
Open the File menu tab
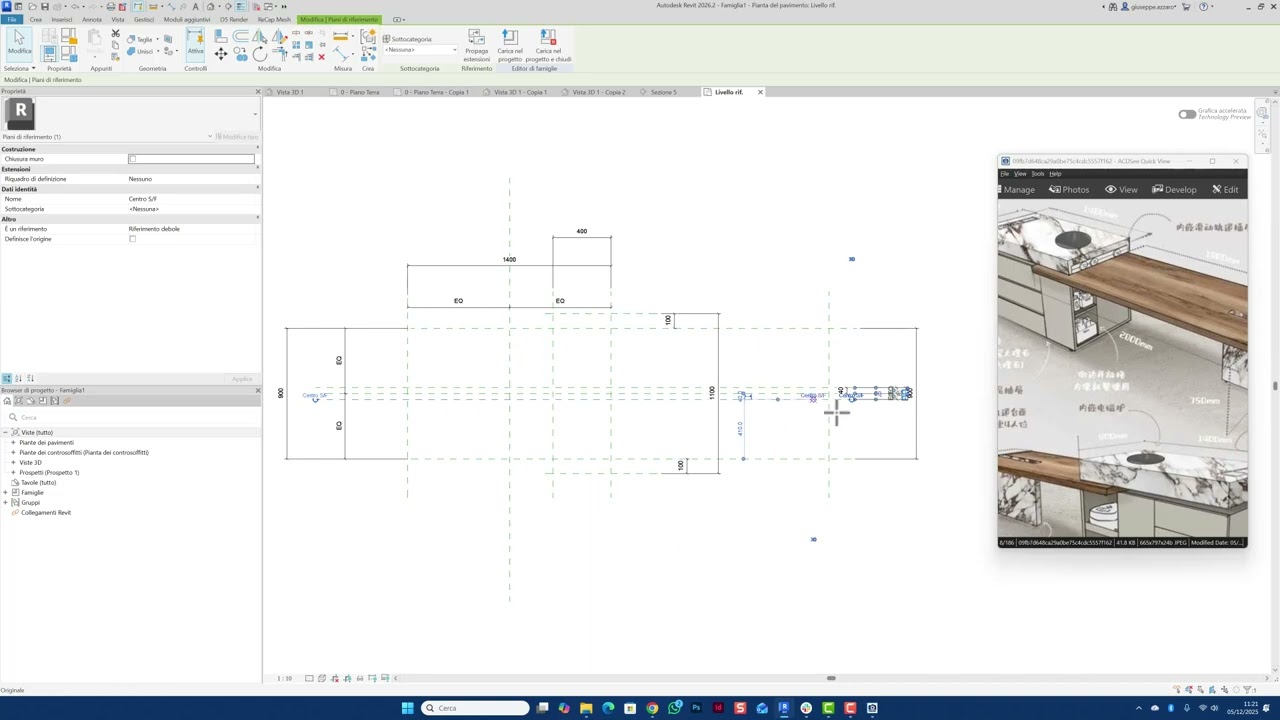tap(11, 19)
